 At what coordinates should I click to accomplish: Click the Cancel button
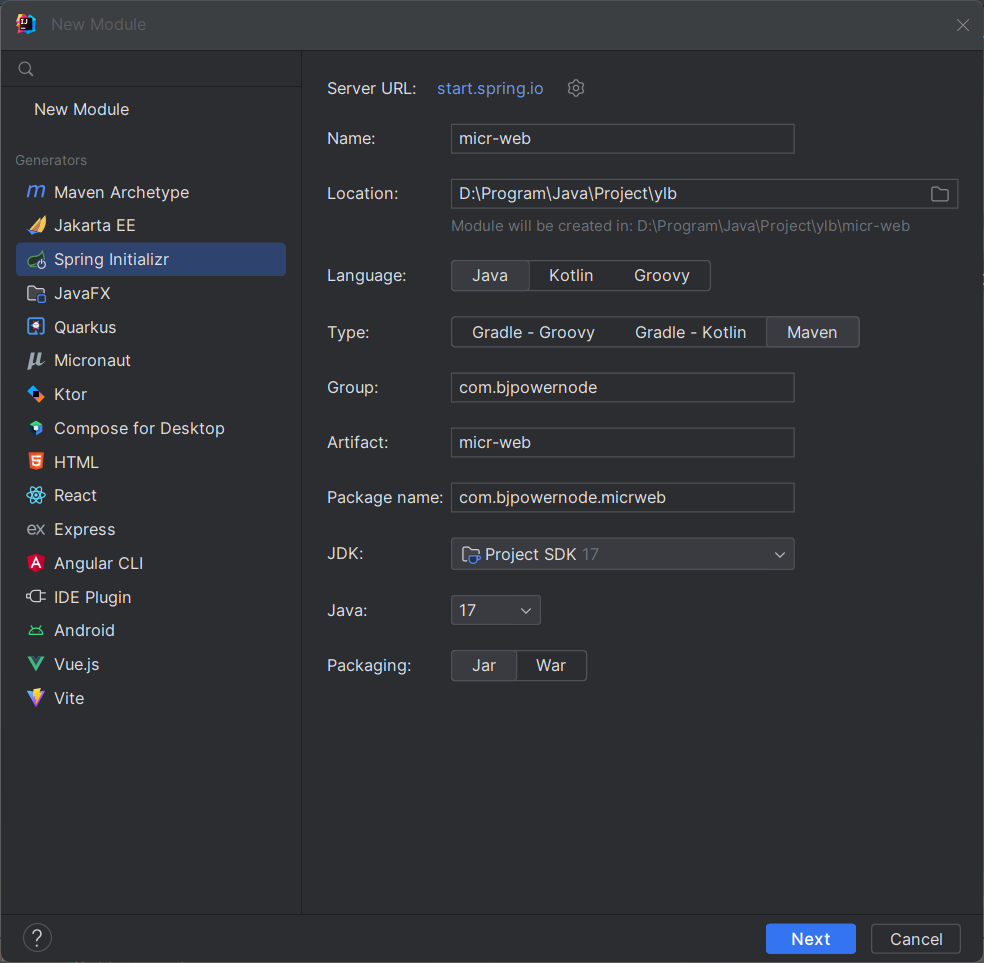(916, 939)
